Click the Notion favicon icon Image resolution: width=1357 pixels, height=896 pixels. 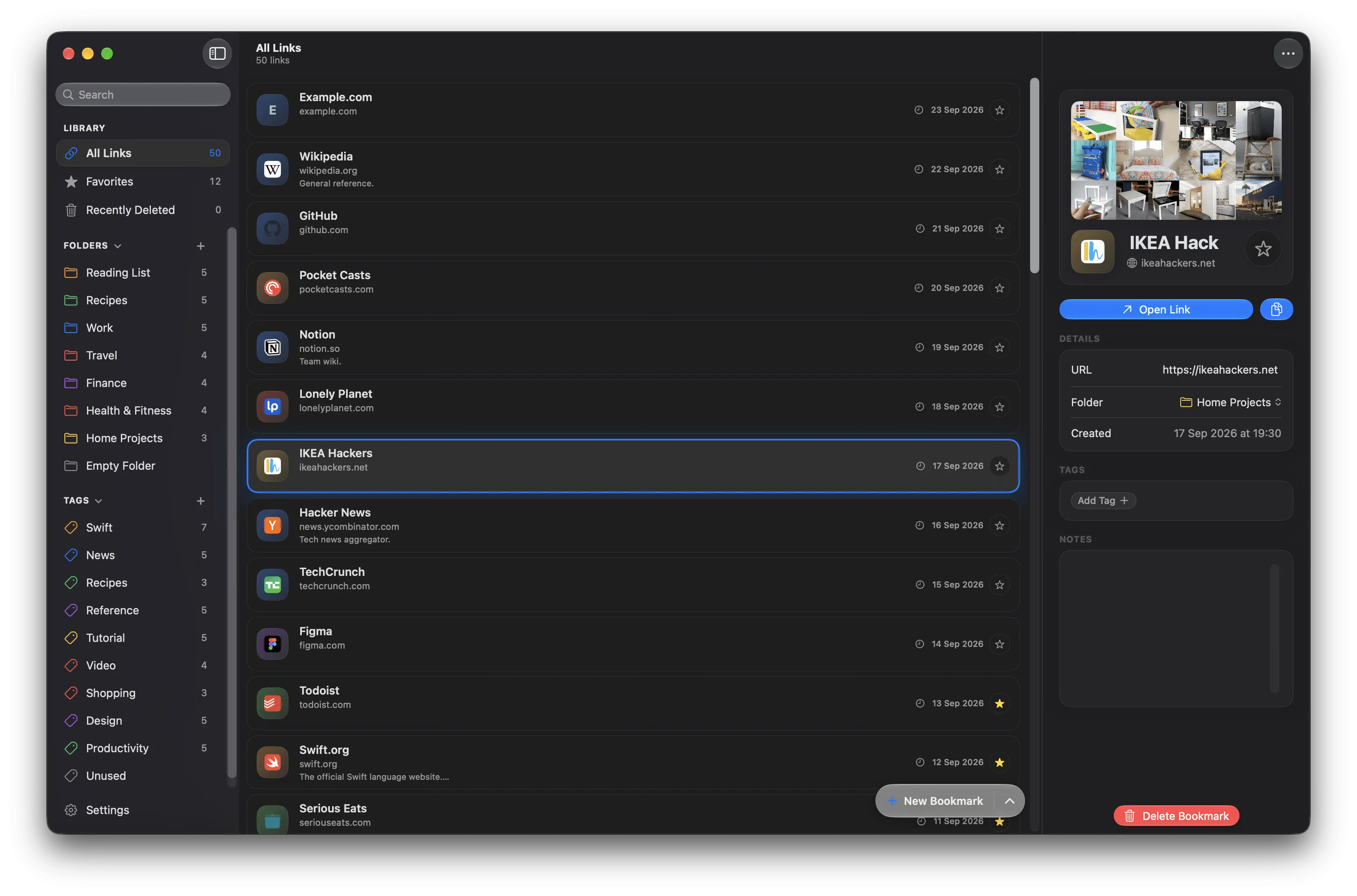tap(272, 347)
